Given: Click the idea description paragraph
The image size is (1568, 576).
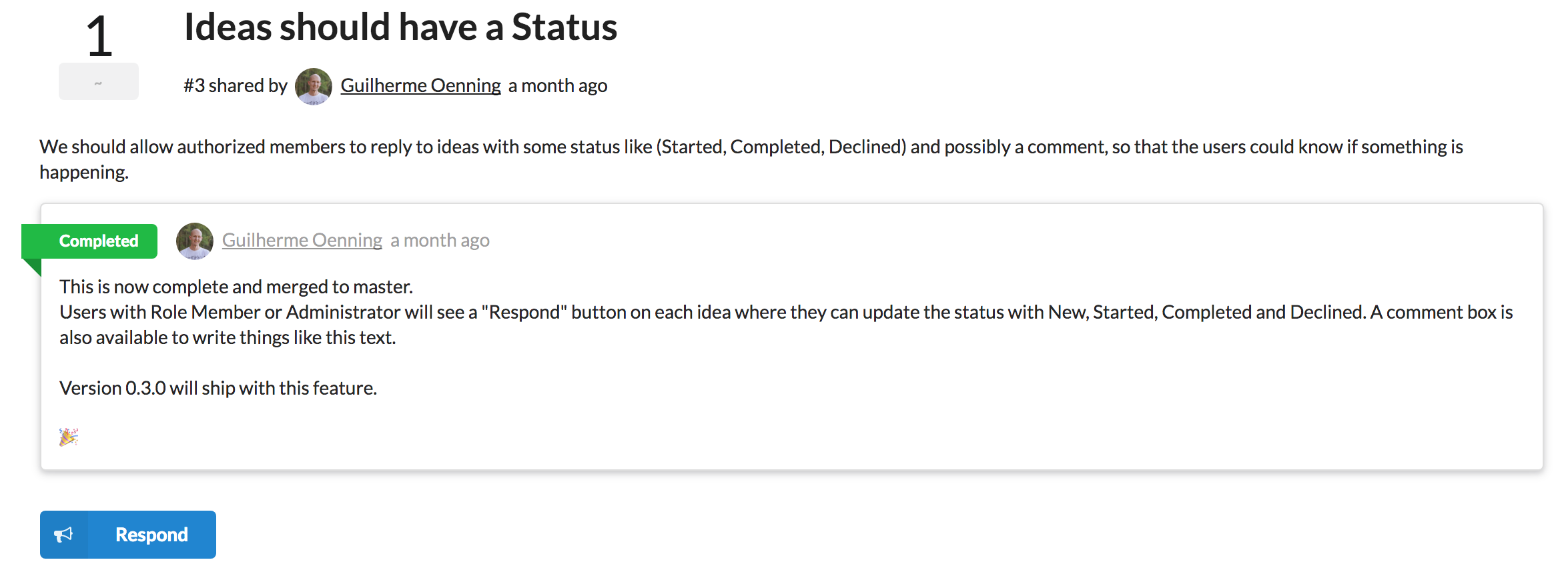Looking at the screenshot, I should (751, 159).
